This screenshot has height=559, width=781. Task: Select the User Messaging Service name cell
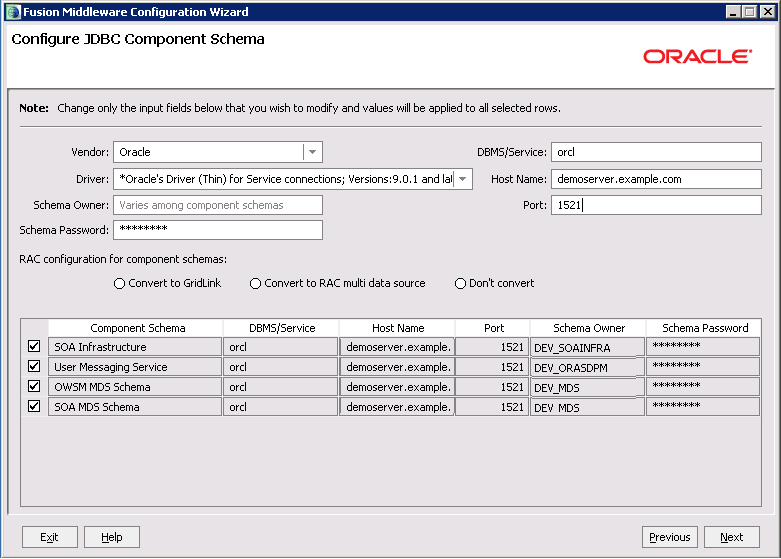tap(135, 367)
